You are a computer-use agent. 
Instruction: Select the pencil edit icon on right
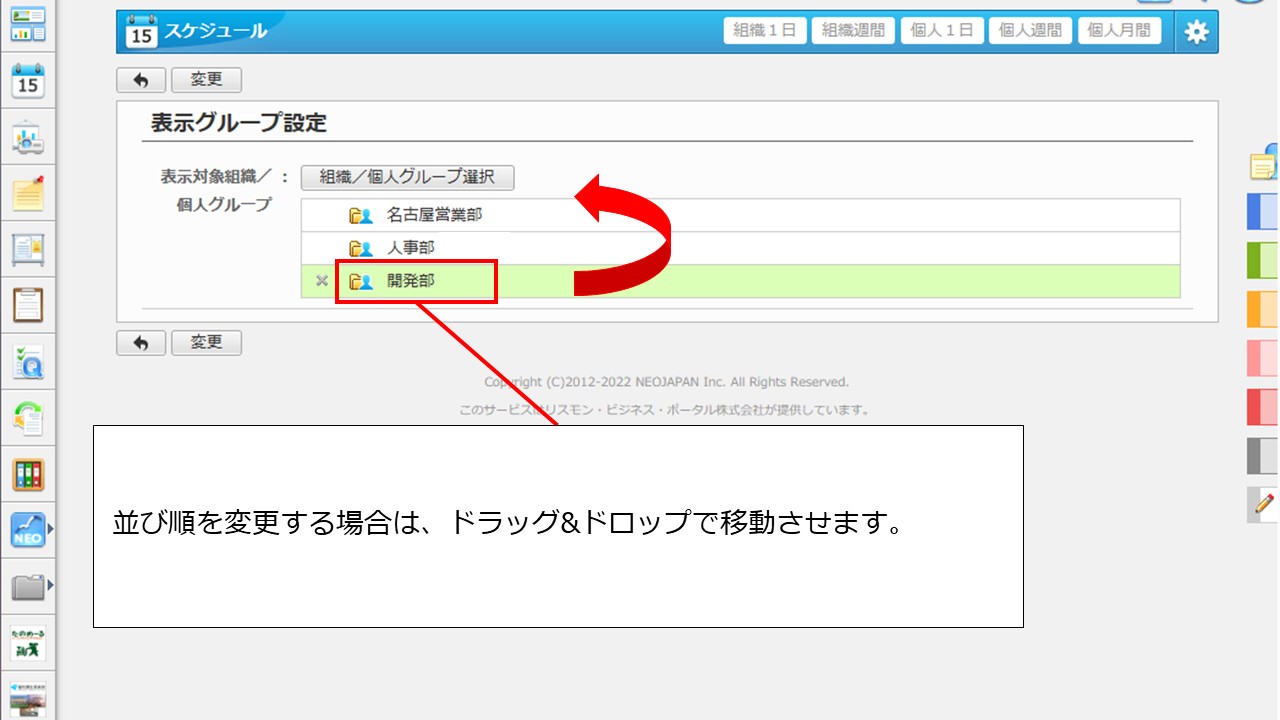(1264, 504)
